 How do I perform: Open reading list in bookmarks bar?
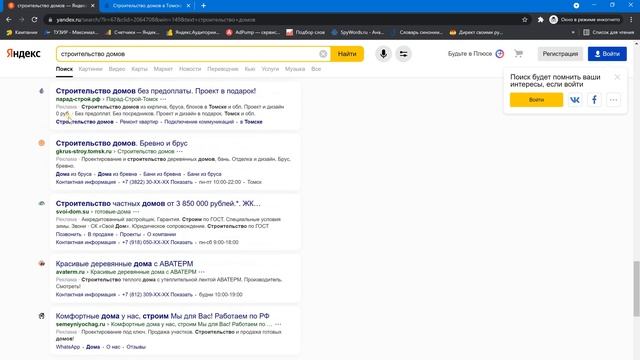[x=608, y=32]
